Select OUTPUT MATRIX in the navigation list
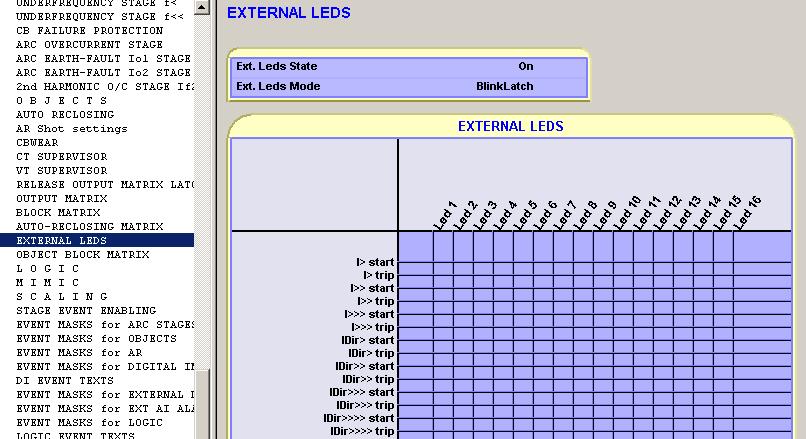806x439 pixels. click(x=61, y=199)
